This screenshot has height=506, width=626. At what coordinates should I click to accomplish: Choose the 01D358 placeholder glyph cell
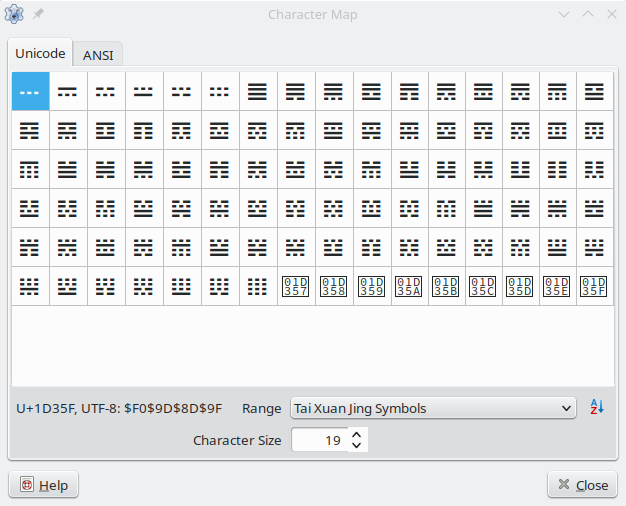click(x=333, y=287)
